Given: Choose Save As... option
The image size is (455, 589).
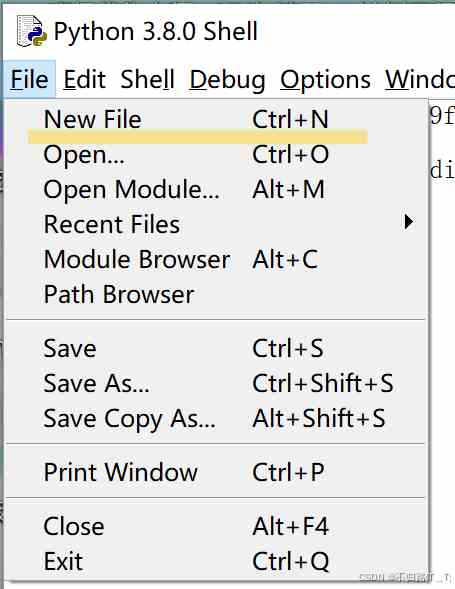Looking at the screenshot, I should tap(216, 384).
